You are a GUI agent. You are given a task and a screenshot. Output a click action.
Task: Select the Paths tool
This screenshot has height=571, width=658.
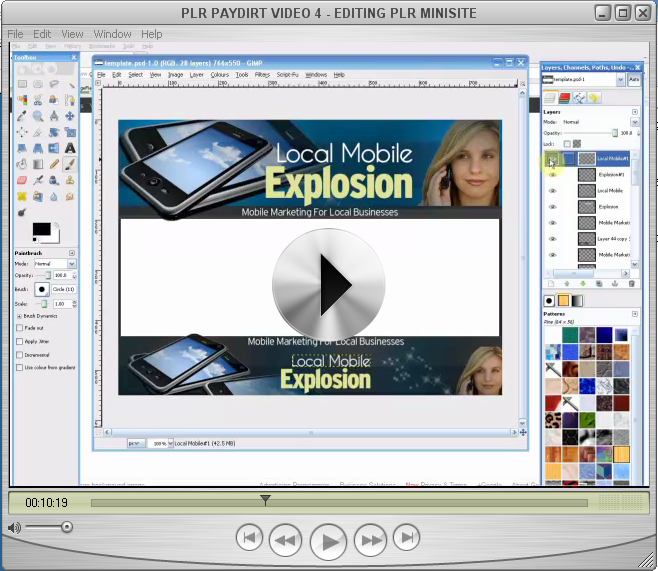click(70, 100)
